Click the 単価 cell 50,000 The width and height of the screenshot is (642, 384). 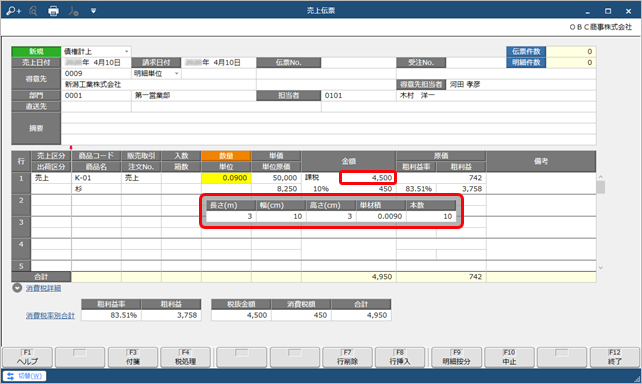[276, 178]
